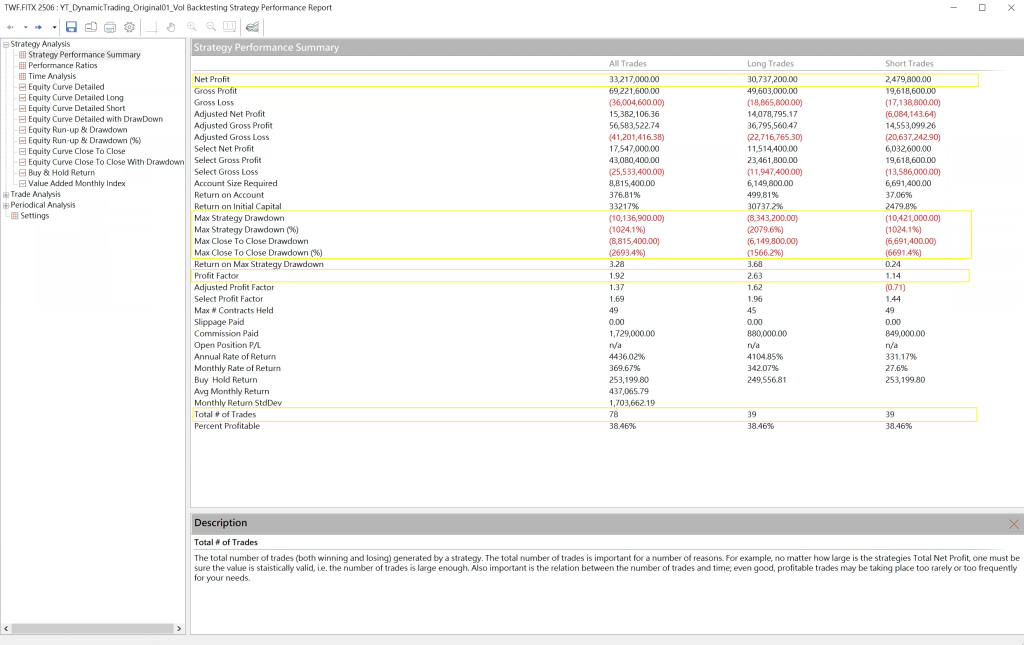Open Performance Ratios in the tree

pos(62,65)
